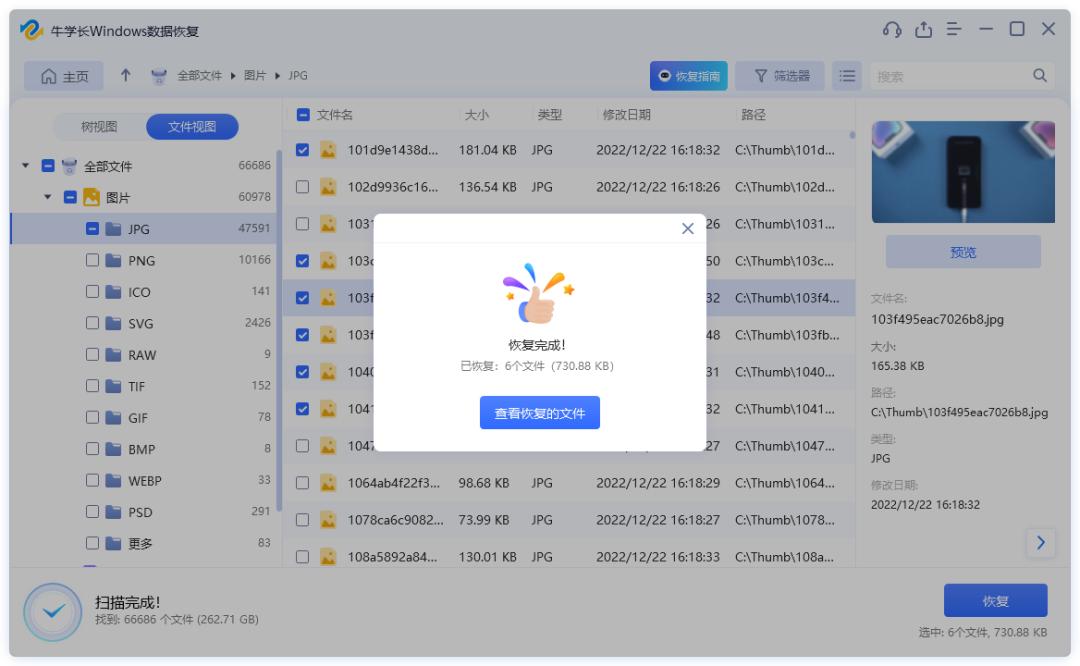Click the share/export icon in title bar
The height and width of the screenshot is (666, 1080).
point(923,30)
